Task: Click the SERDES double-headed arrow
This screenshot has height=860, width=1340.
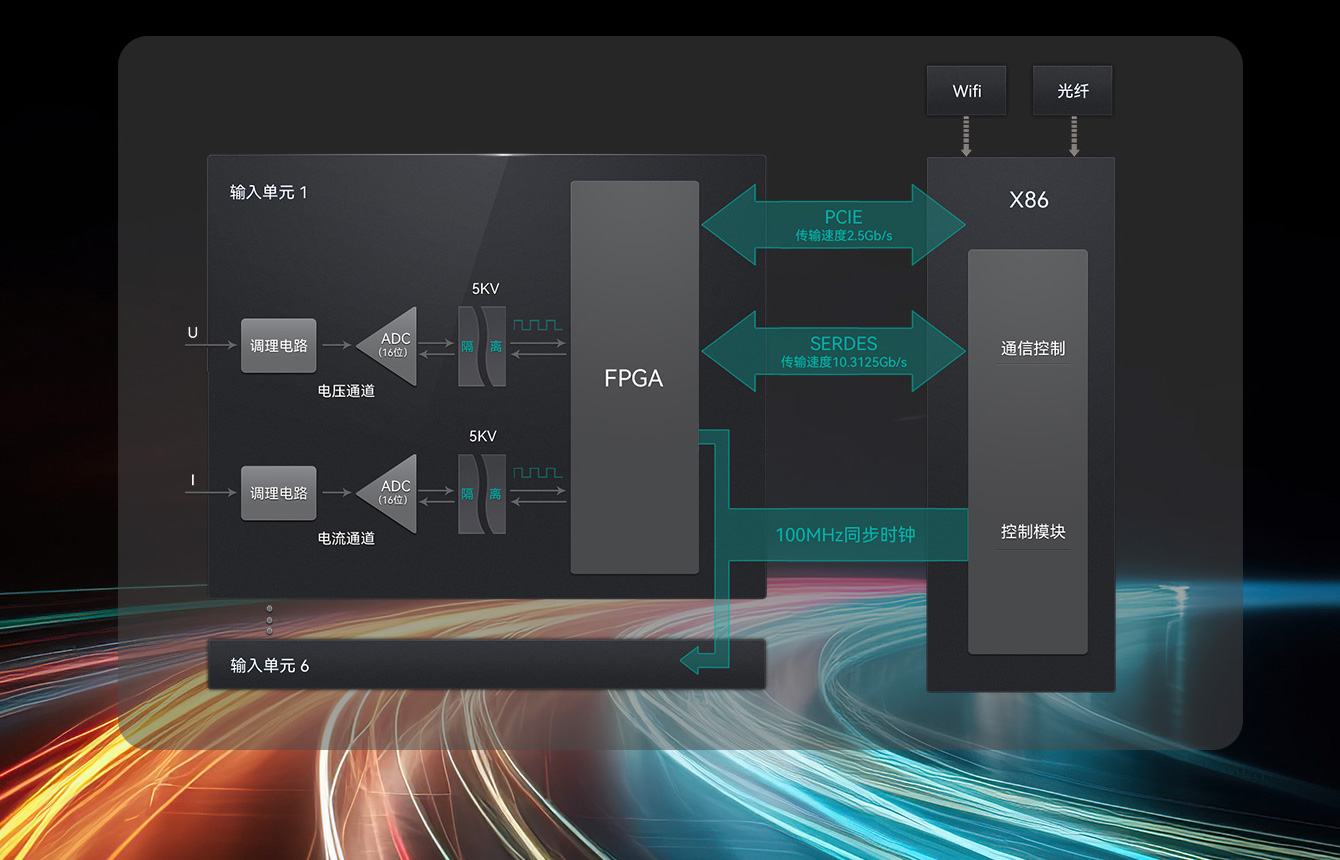Action: tap(833, 350)
